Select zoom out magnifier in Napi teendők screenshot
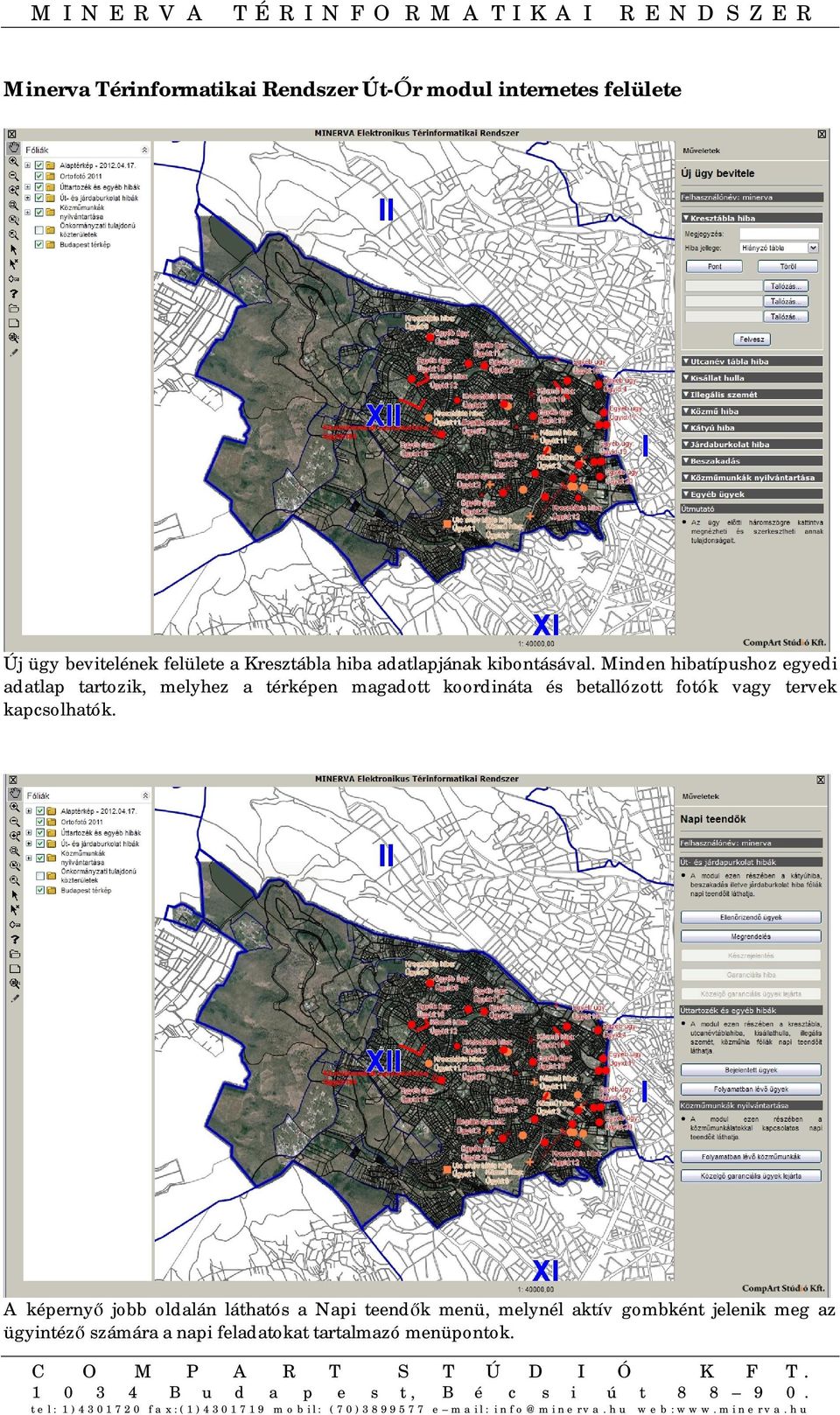Viewport: 840px width, 1415px height. (x=15, y=823)
